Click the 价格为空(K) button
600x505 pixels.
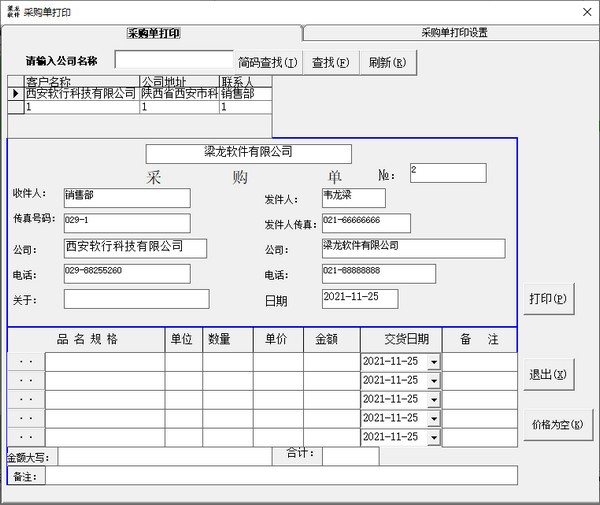[558, 424]
